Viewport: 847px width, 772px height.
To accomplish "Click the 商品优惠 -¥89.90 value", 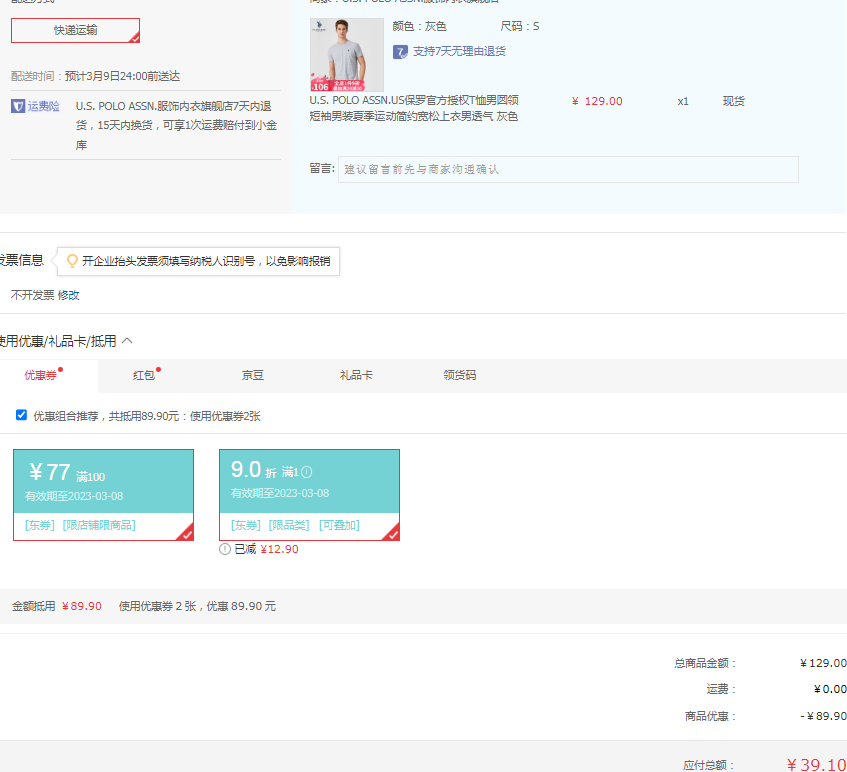I will [x=823, y=716].
